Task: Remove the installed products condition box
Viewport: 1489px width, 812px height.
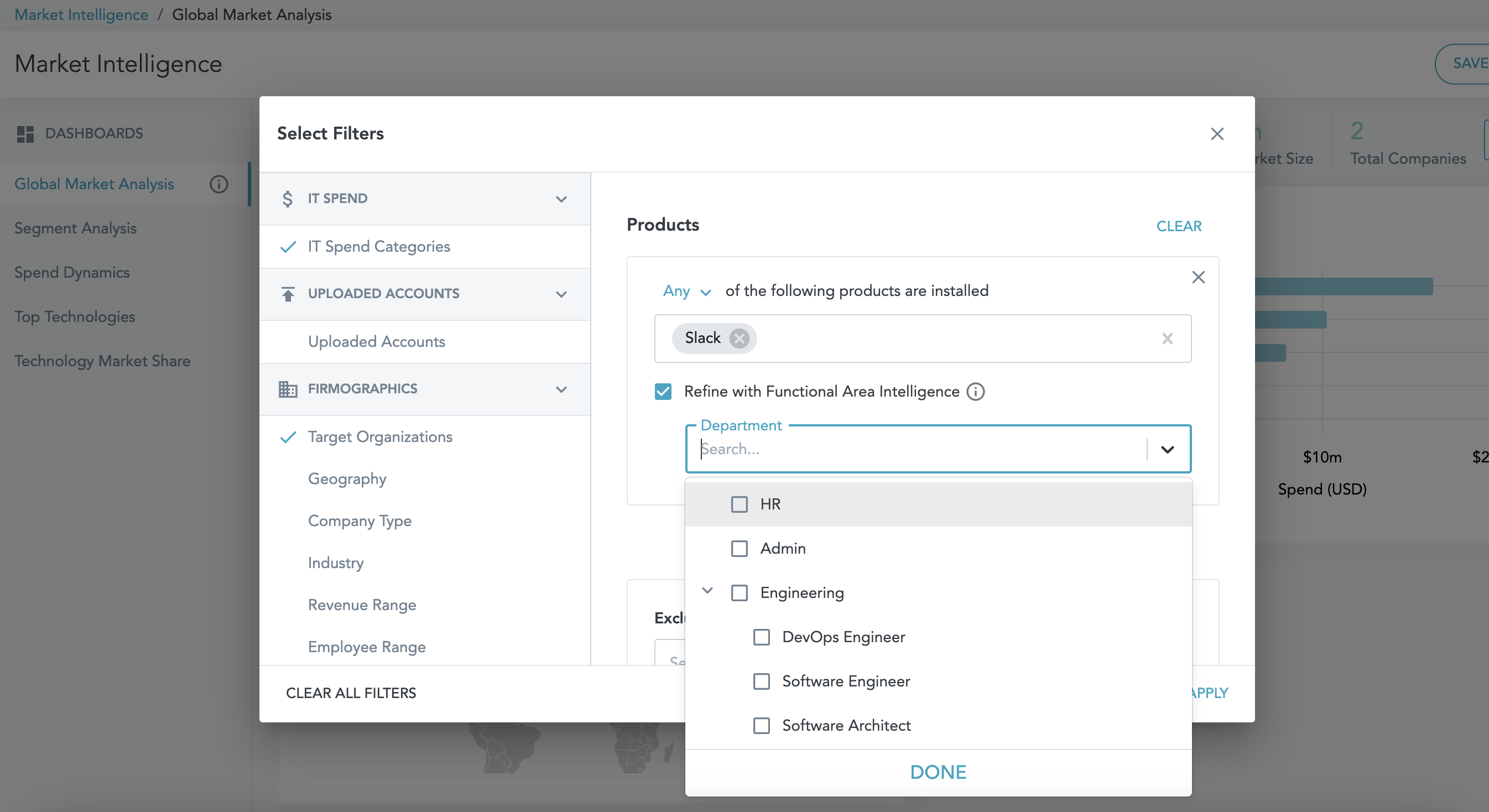Action: (x=1198, y=278)
